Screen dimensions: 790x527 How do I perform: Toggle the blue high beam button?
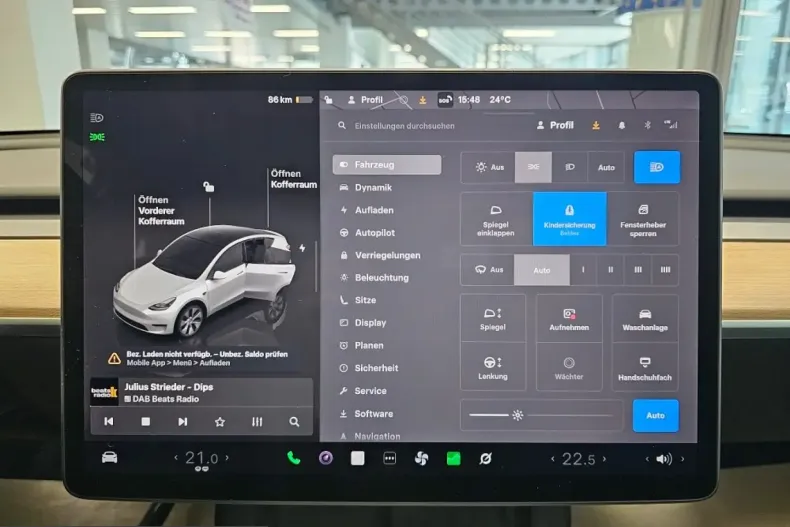point(656,167)
